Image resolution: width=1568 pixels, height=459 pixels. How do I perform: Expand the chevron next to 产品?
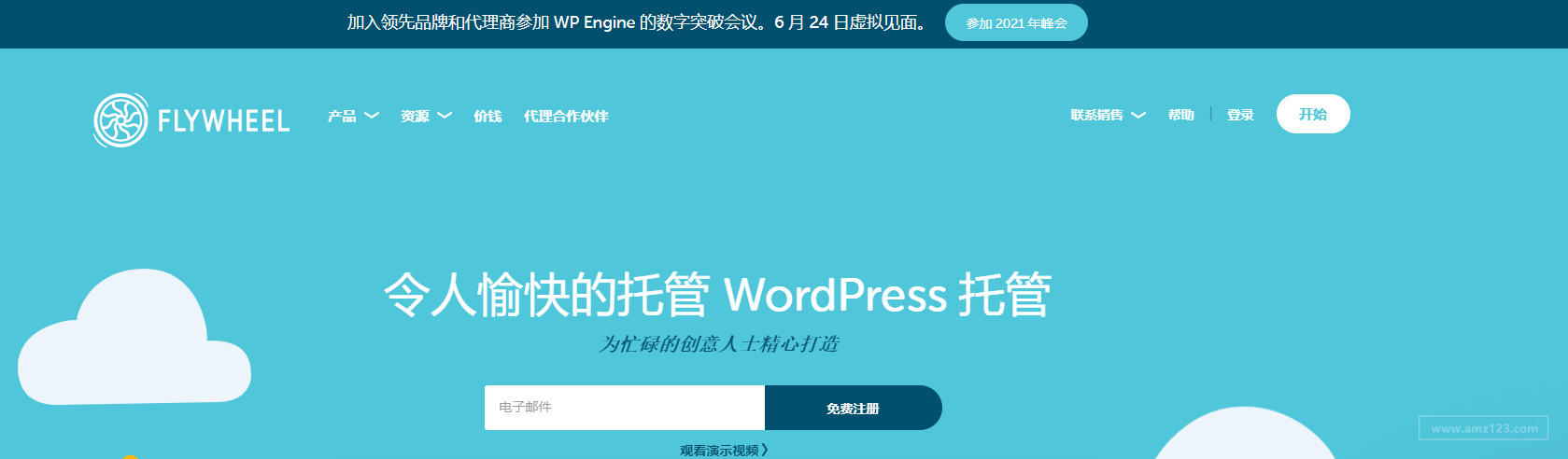372,116
